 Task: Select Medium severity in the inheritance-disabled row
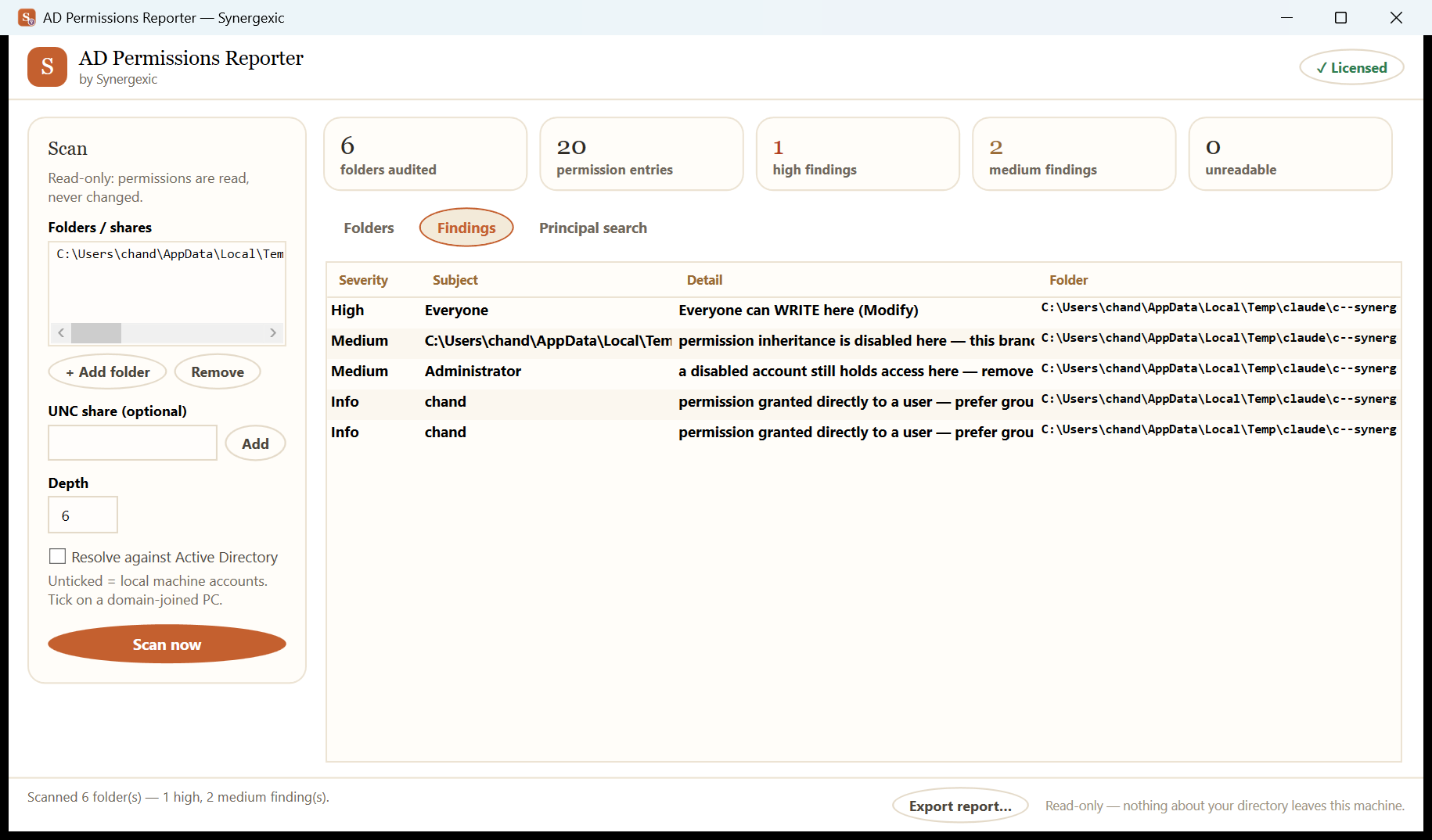click(359, 341)
